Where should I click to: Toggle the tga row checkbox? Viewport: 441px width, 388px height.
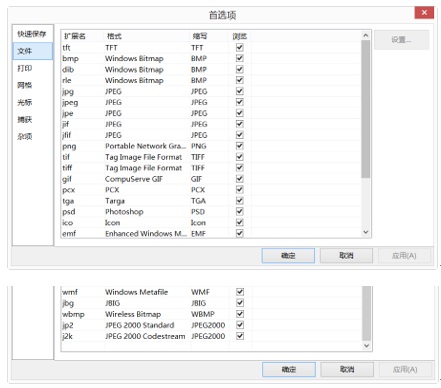click(239, 200)
